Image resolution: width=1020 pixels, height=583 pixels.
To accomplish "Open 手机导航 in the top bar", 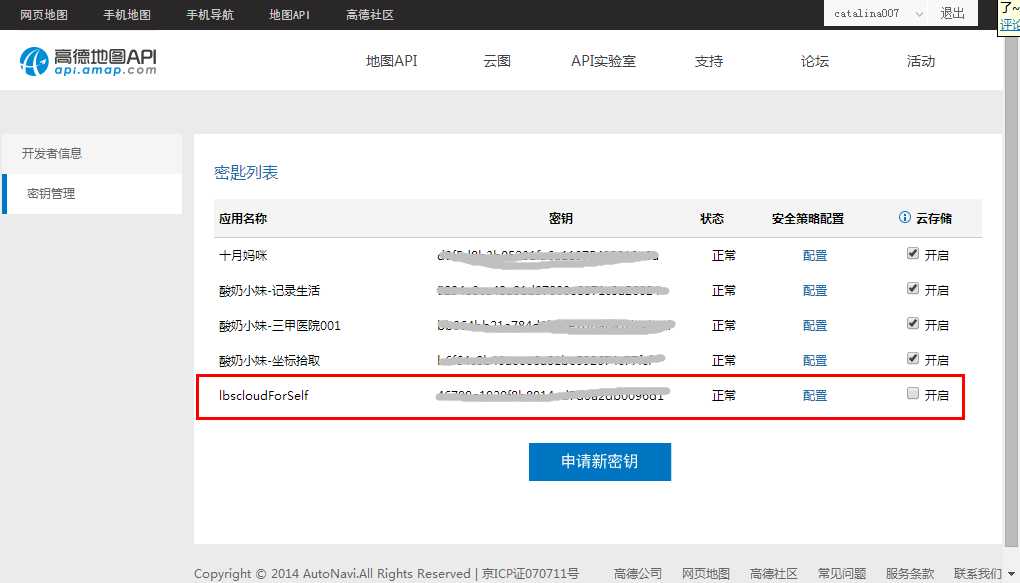I will click(209, 14).
